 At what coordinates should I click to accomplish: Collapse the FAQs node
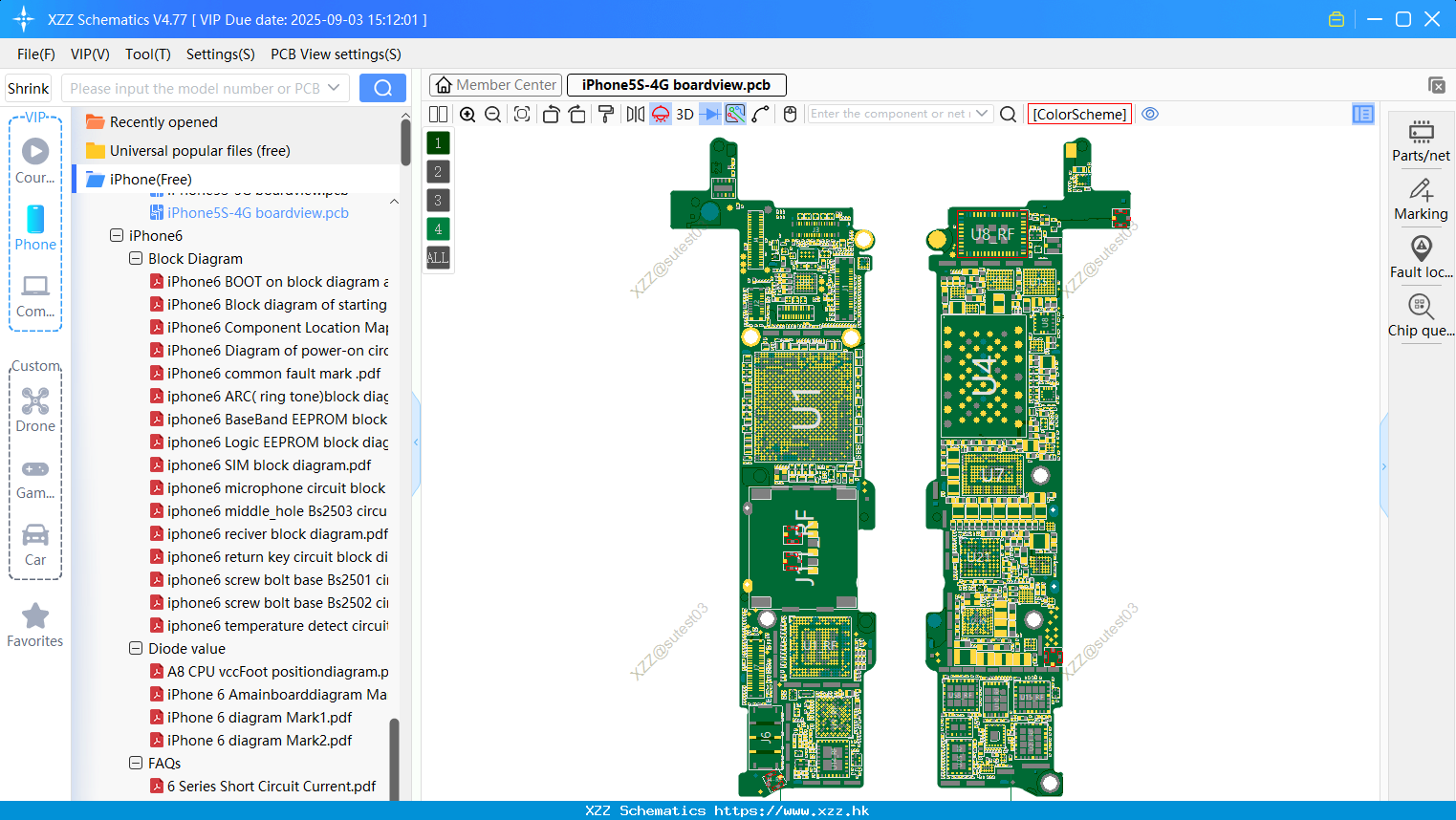[136, 763]
